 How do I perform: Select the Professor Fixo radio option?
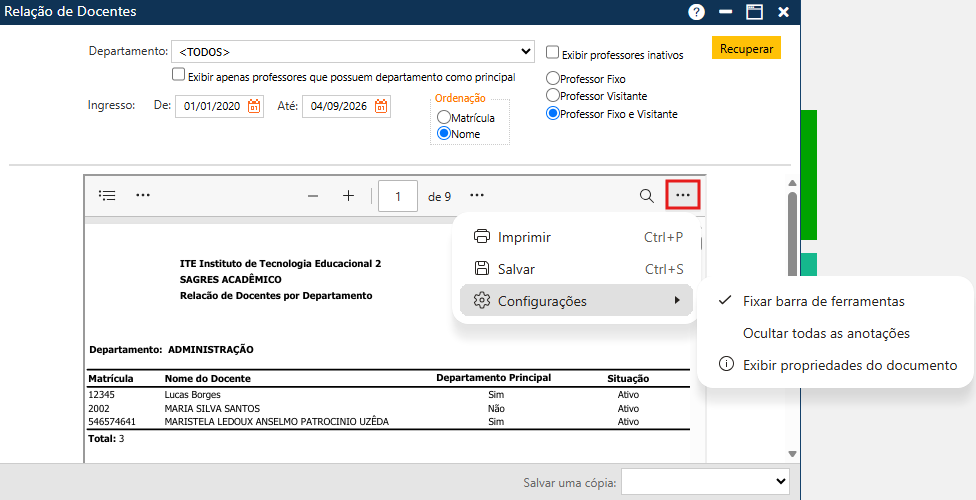click(552, 78)
